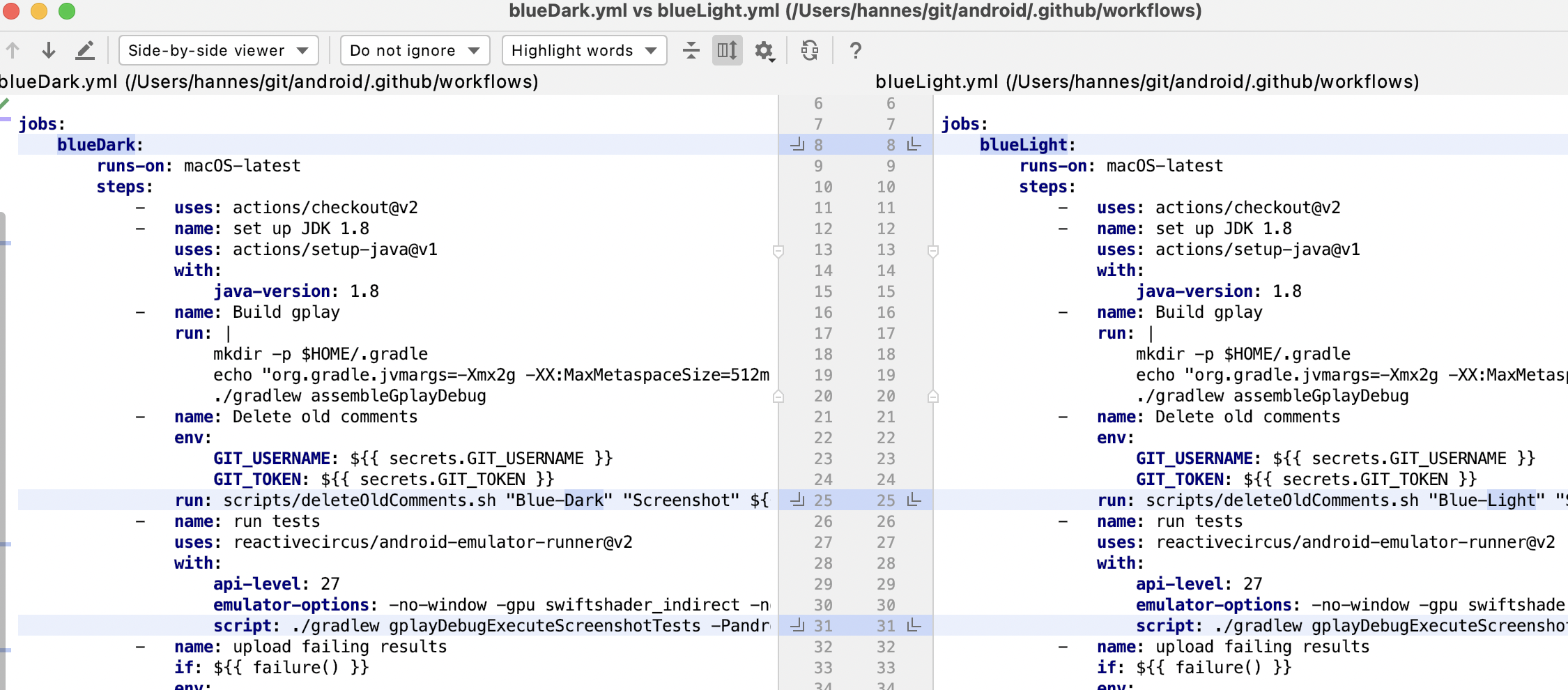Apply left change arrow on line 25
1568x690 pixels.
[x=797, y=500]
